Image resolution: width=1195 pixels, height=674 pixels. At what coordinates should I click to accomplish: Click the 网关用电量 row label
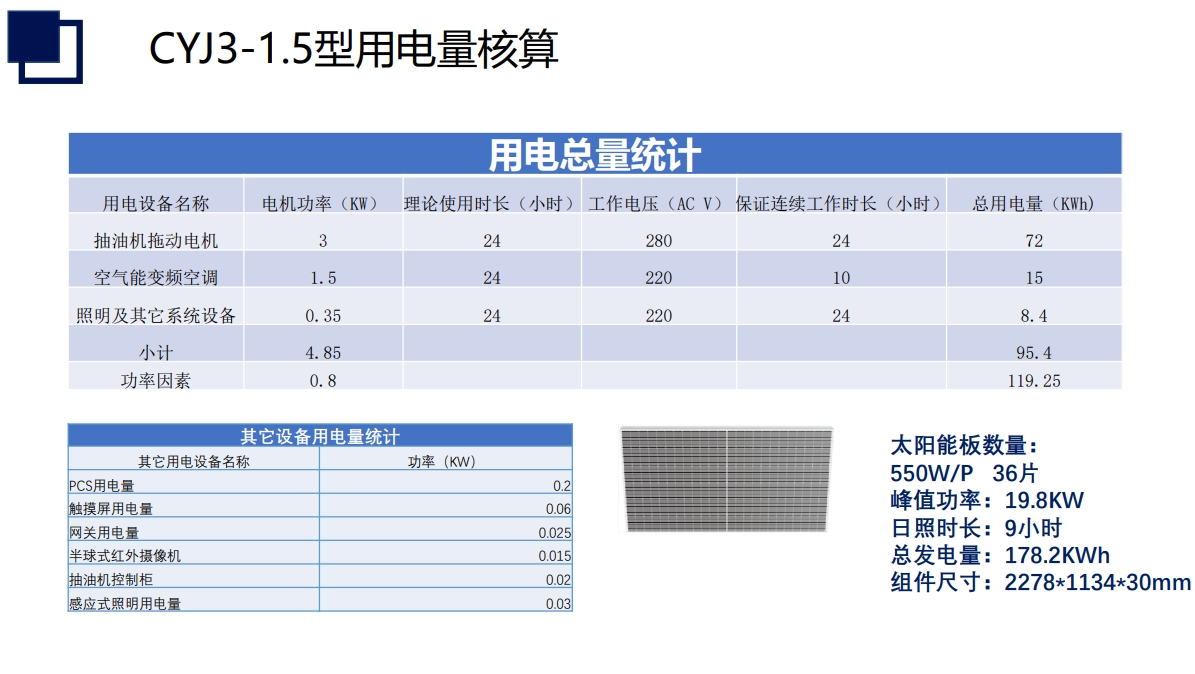point(104,533)
